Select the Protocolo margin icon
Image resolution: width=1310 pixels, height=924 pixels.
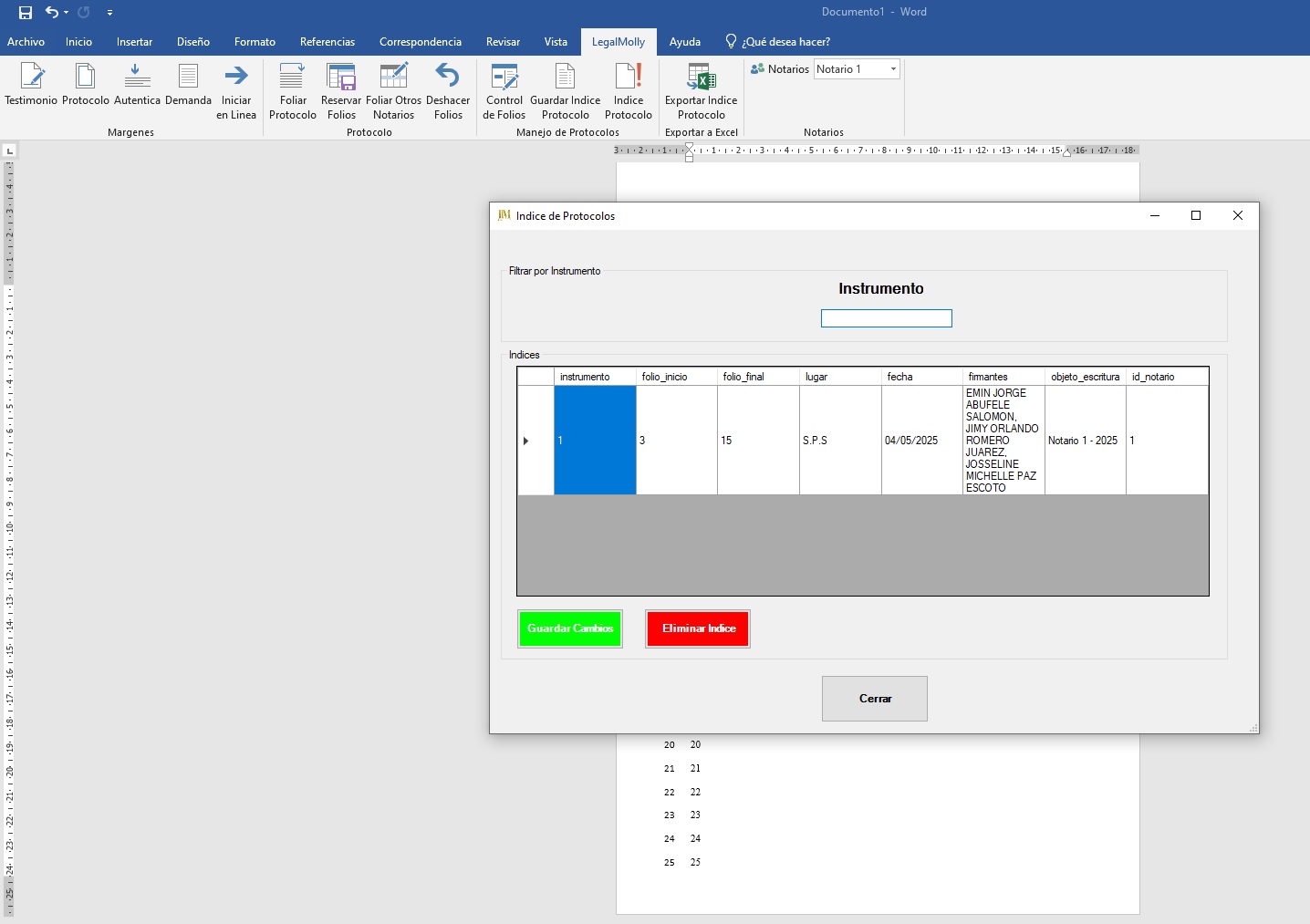point(86,77)
